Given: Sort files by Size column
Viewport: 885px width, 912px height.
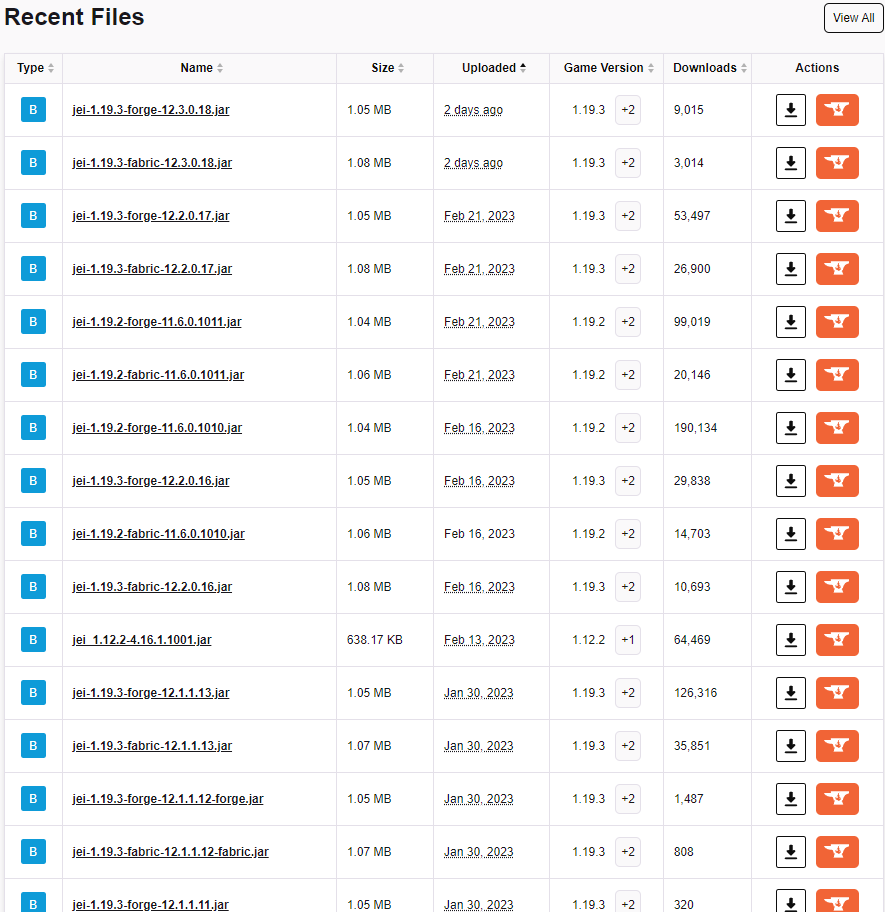Looking at the screenshot, I should click(x=387, y=68).
